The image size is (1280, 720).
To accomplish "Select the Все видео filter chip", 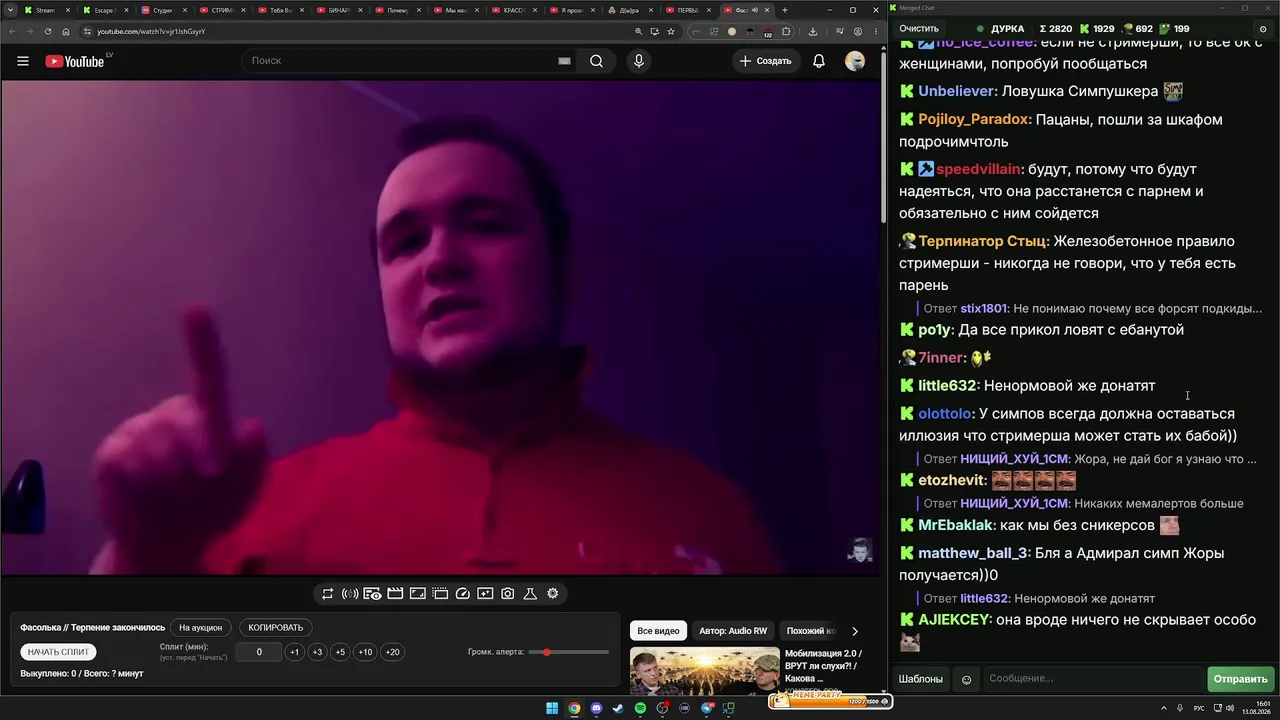I will (658, 631).
